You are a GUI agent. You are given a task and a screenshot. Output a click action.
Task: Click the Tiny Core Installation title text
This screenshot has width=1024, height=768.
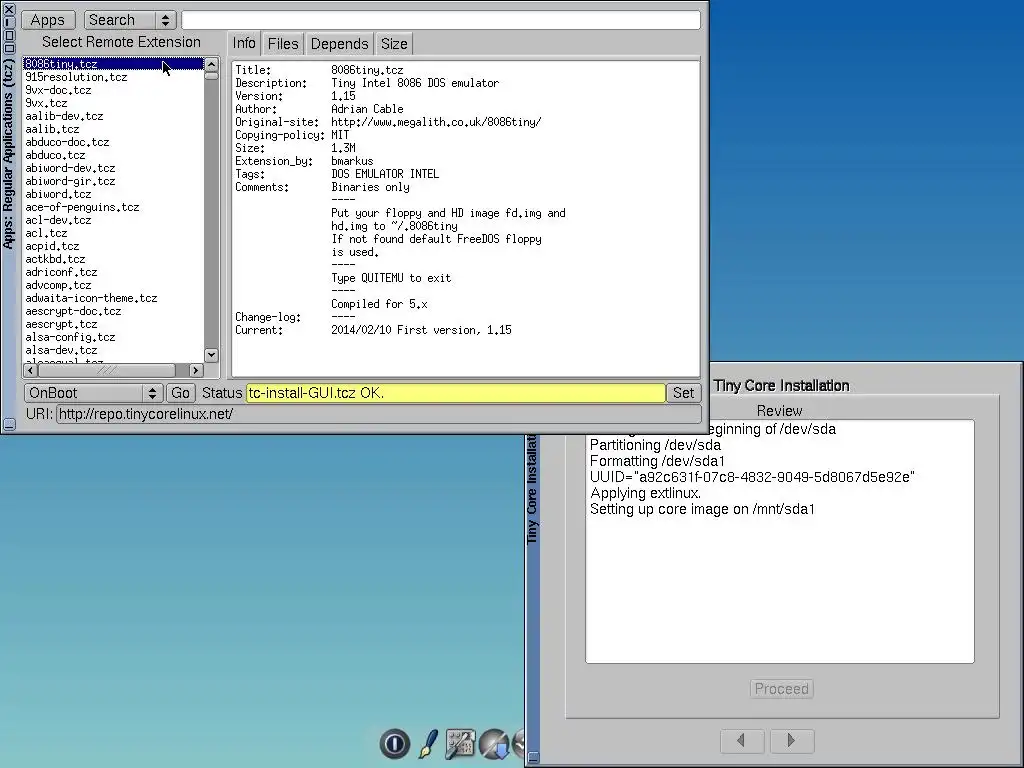(781, 386)
